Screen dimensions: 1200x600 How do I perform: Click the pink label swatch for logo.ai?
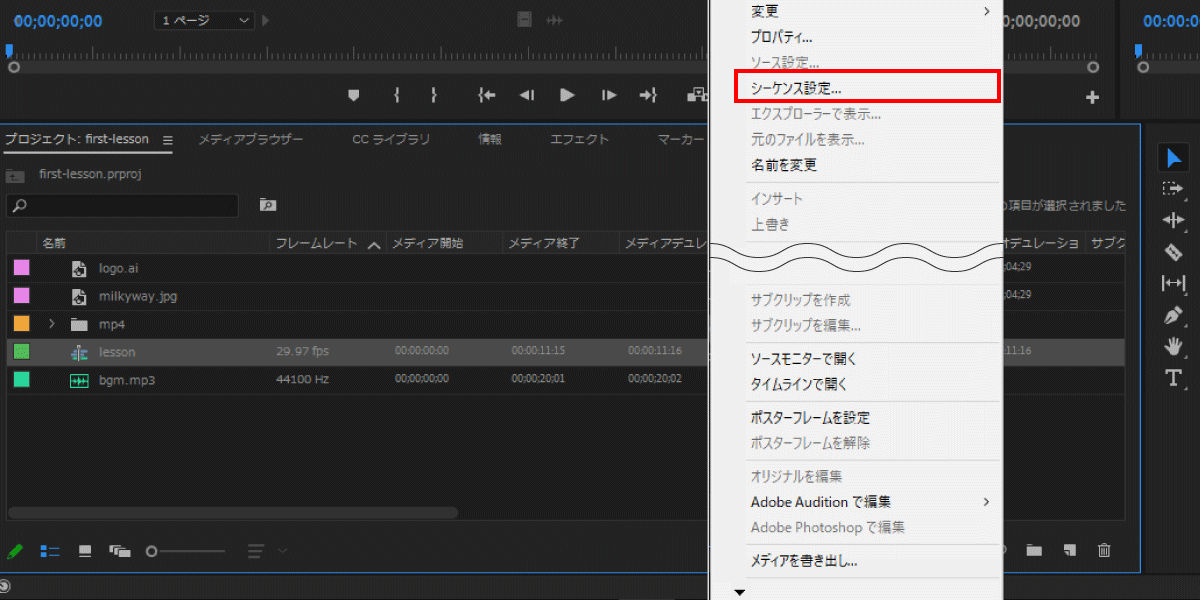21,268
